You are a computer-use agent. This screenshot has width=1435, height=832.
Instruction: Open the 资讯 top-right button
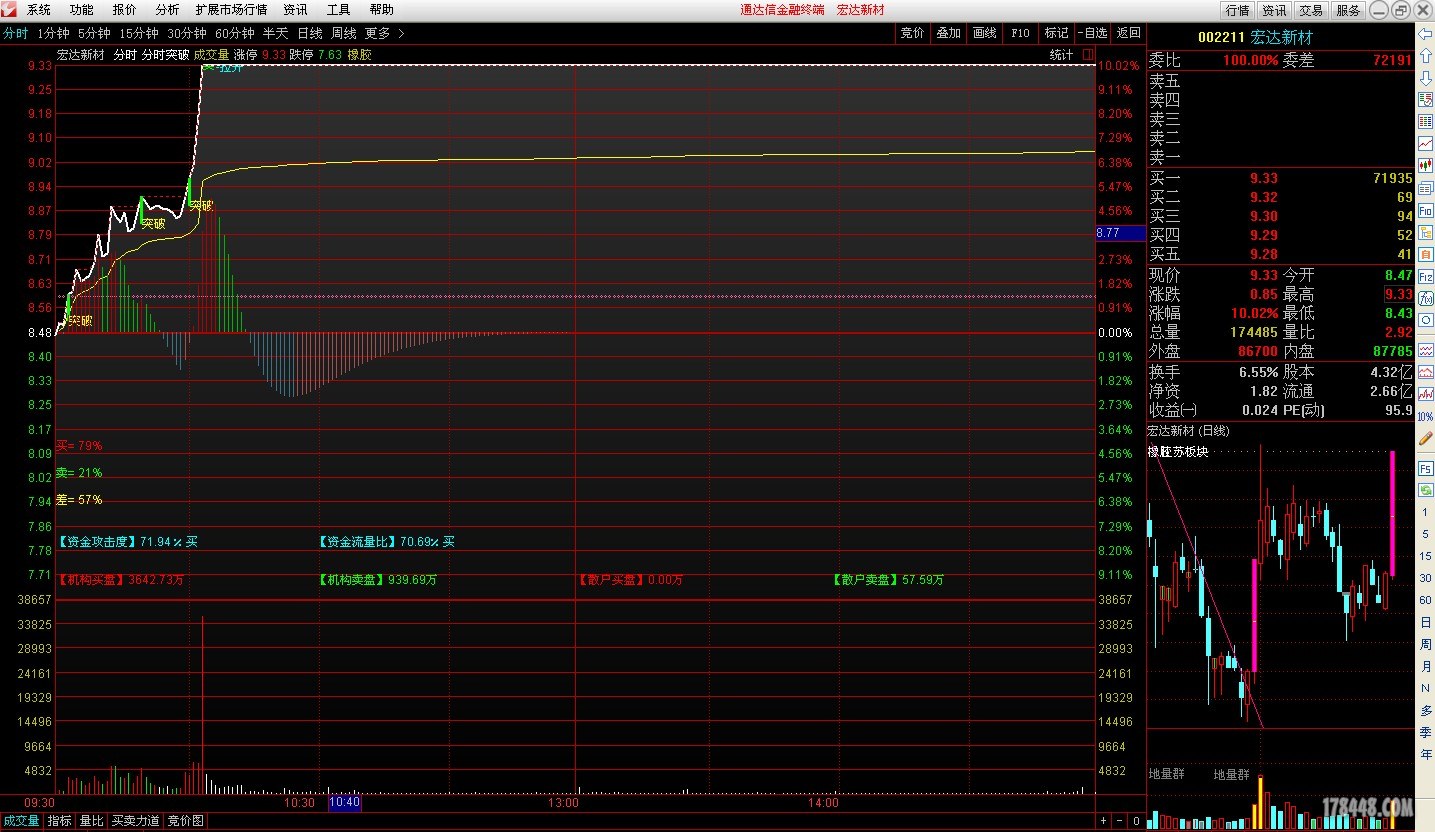pos(1274,10)
